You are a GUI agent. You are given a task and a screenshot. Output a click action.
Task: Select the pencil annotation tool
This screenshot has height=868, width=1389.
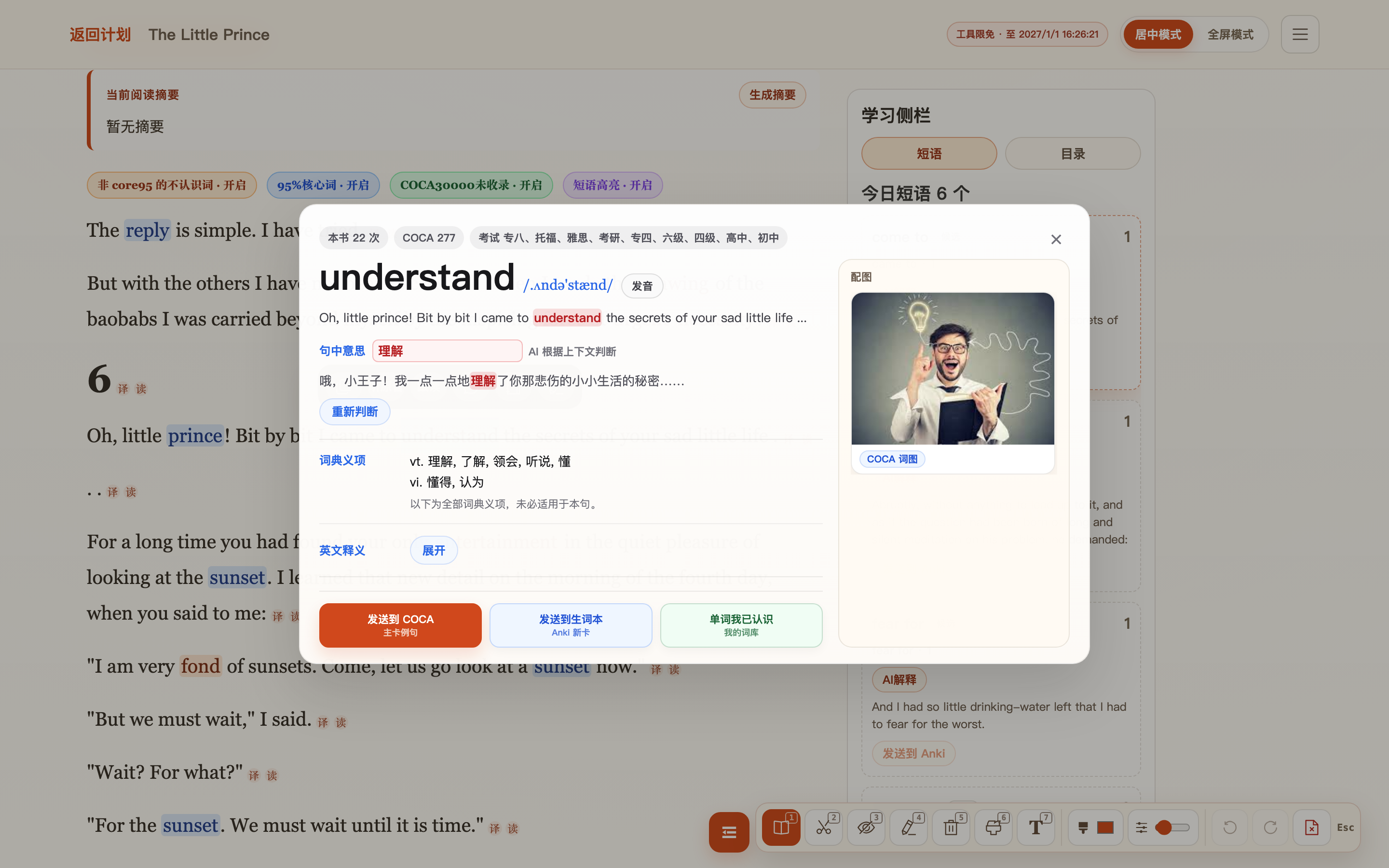click(909, 827)
